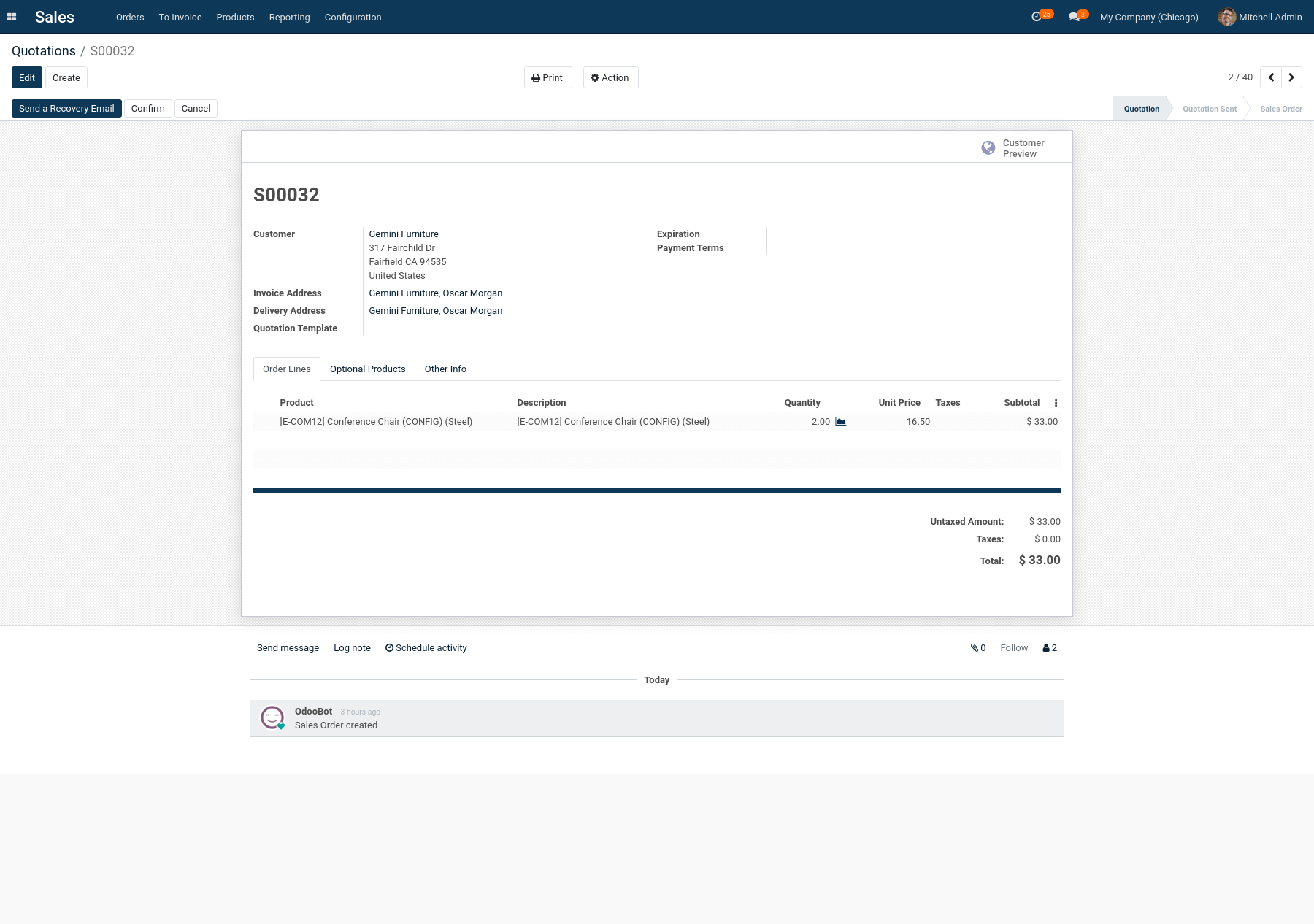Open the Action menu
Screen dimensions: 1314x924
coord(610,77)
